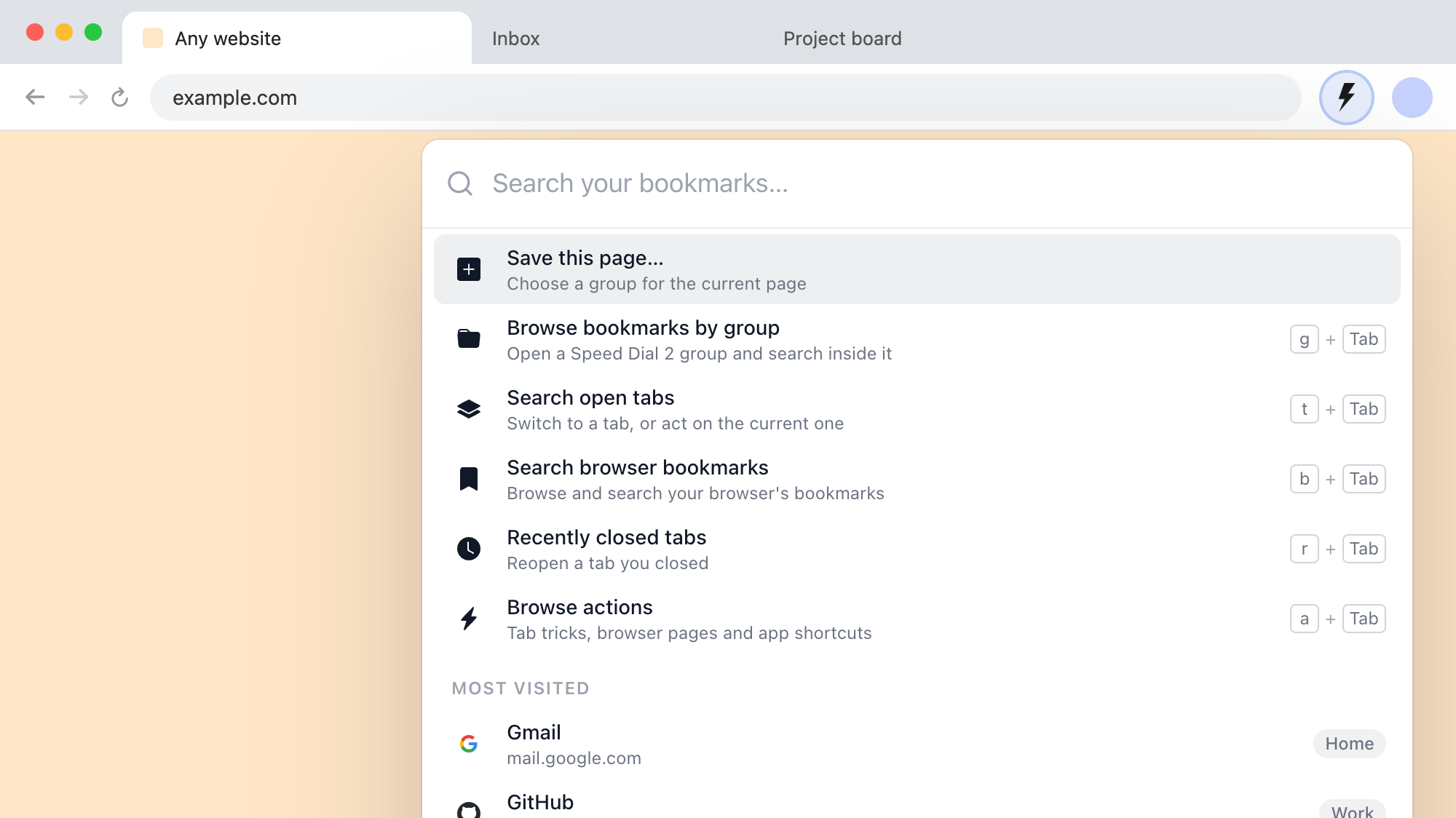Click the t shortcut key badge
Viewport: 1456px width, 818px height.
1304,409
